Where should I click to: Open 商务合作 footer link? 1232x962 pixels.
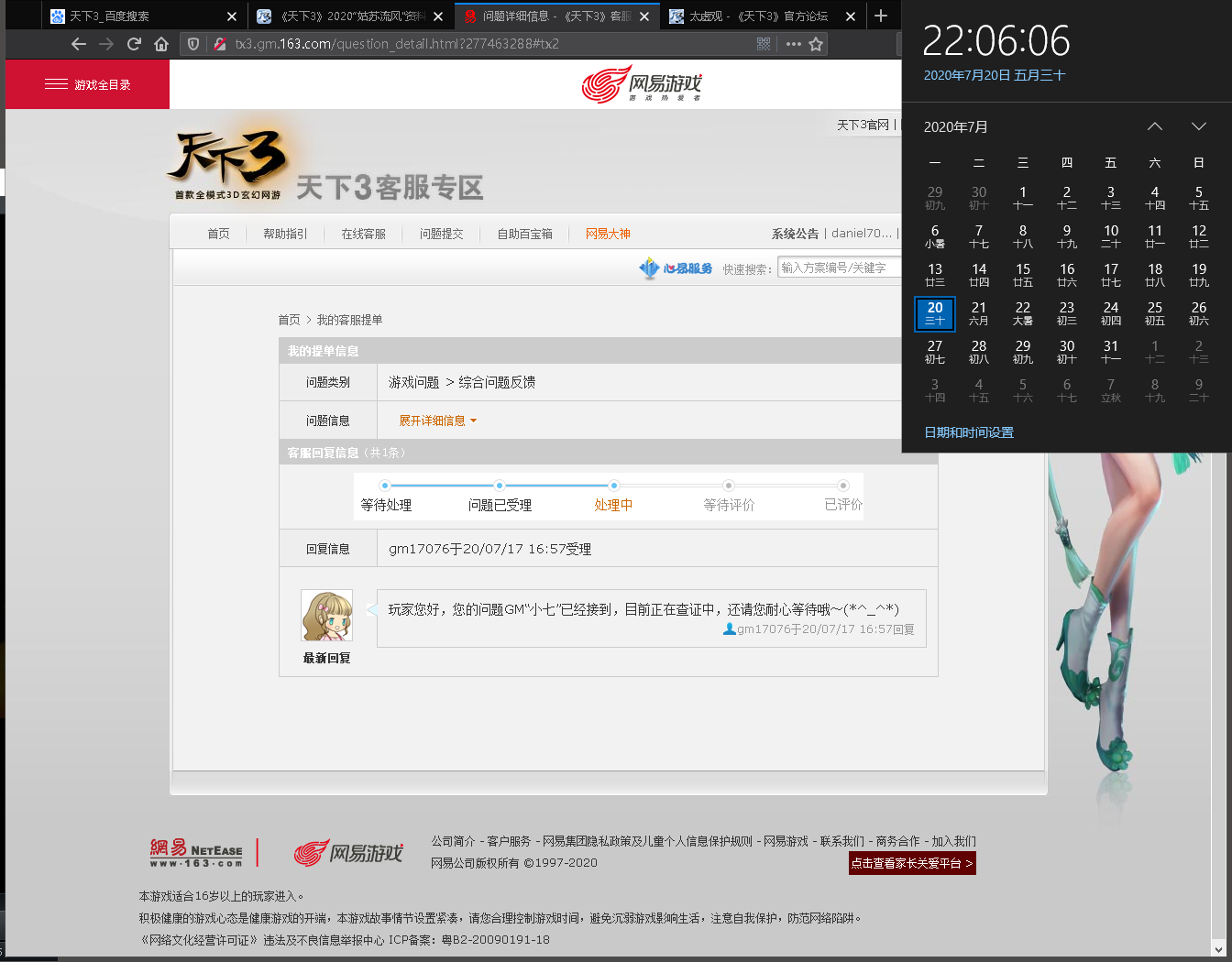pyautogui.click(x=897, y=841)
